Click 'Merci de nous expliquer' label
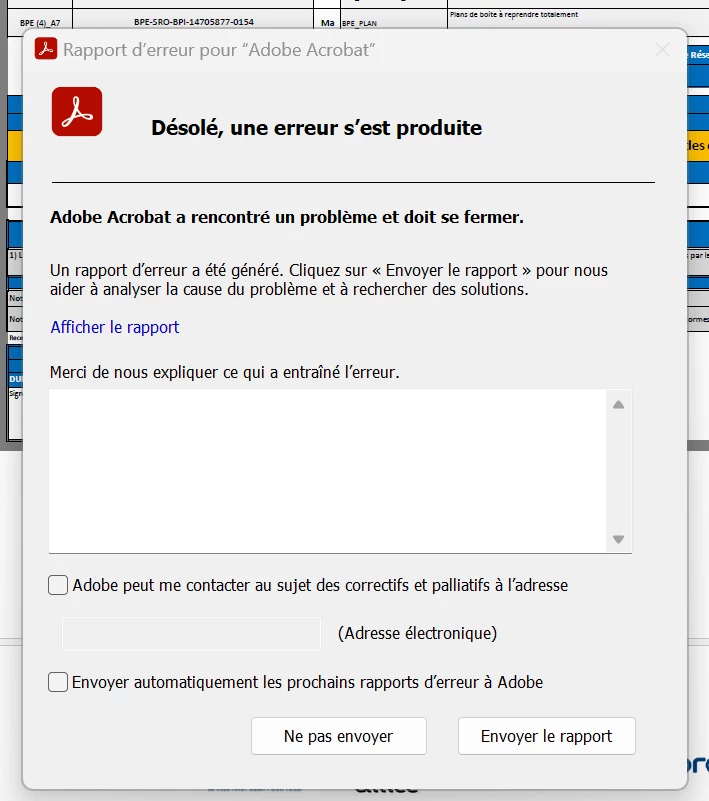The image size is (709, 801). point(224,372)
